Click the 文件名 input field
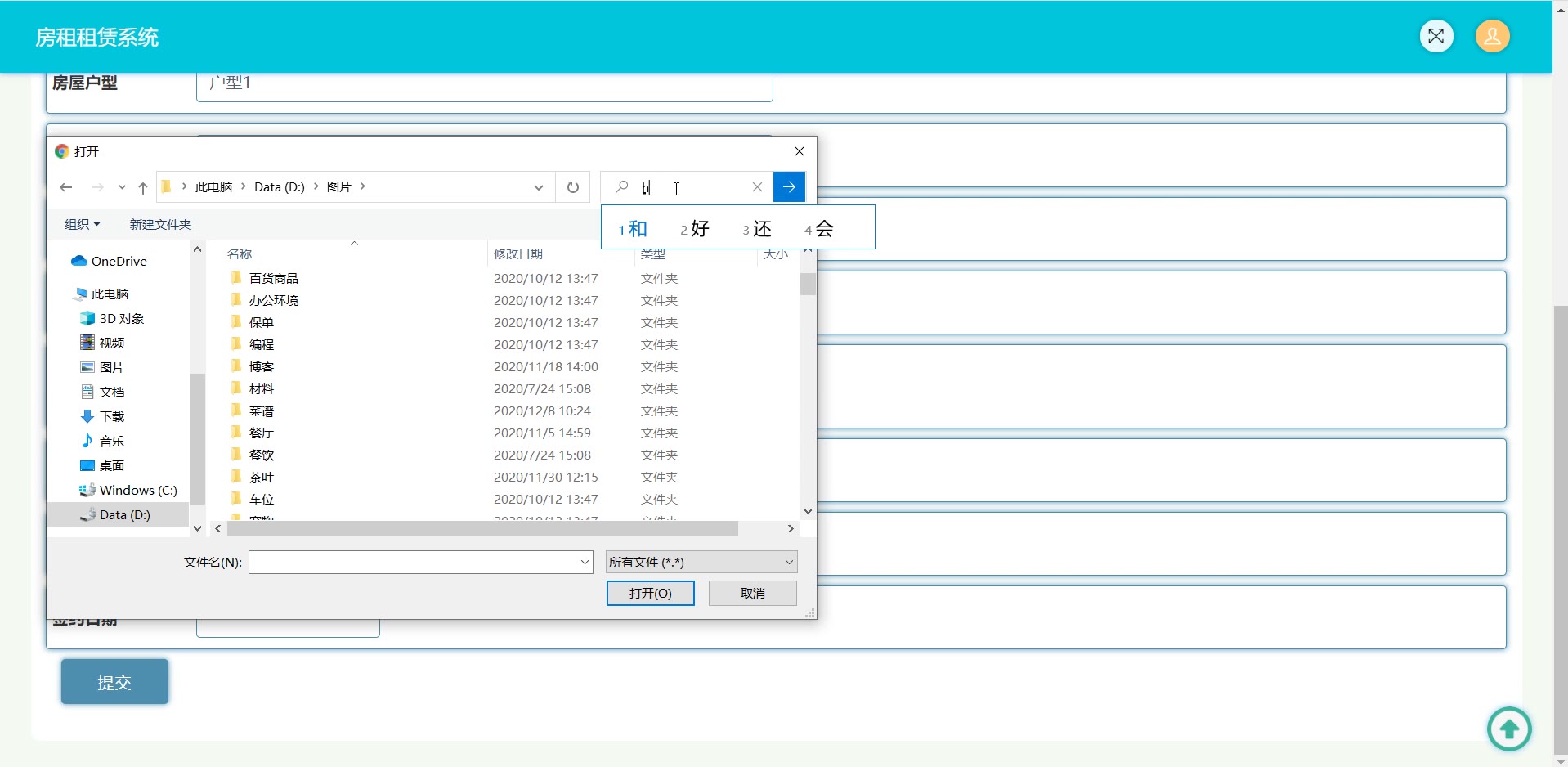Screen dimensions: 1568x767 (413, 562)
